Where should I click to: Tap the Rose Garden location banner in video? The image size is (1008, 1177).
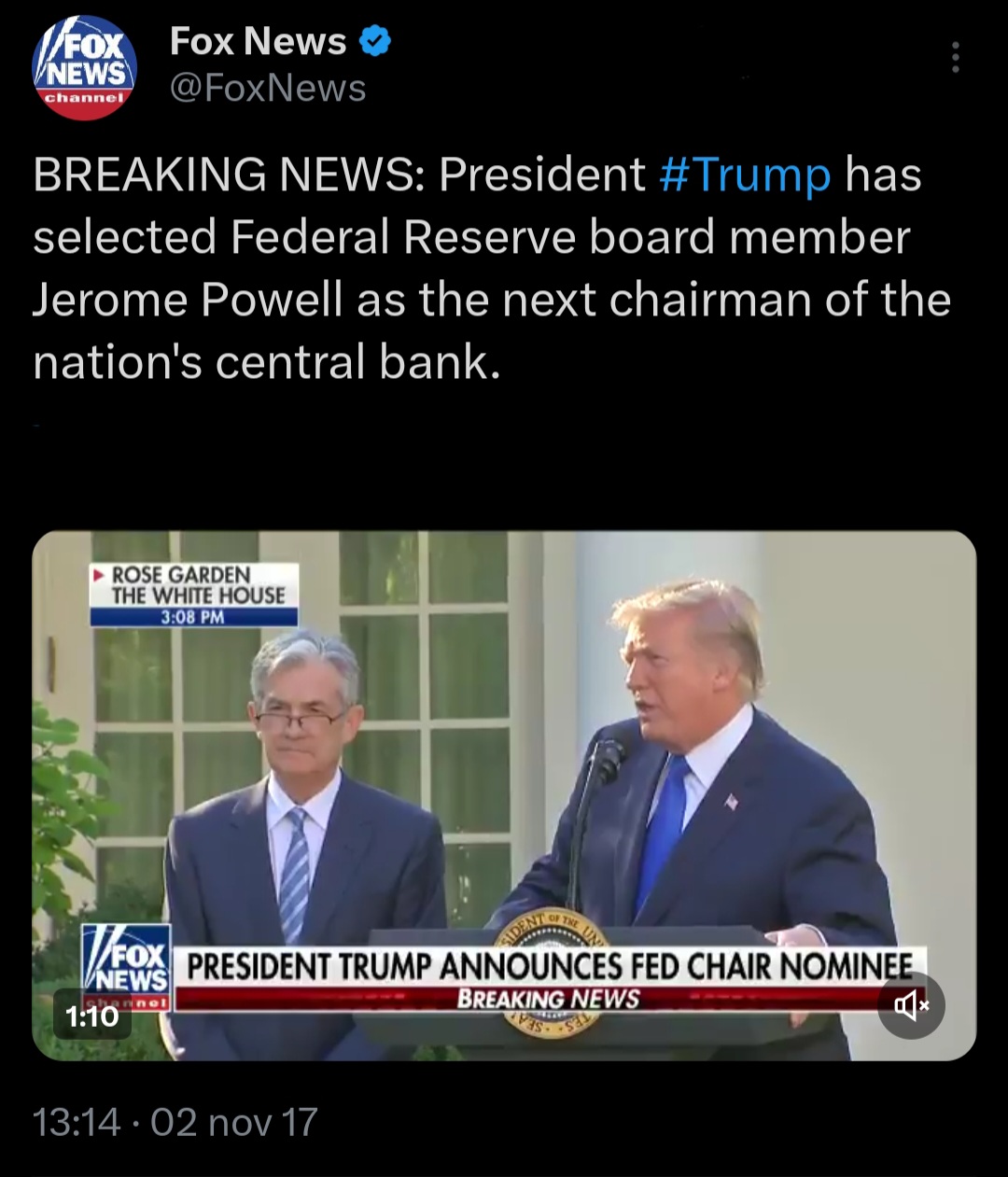194,585
